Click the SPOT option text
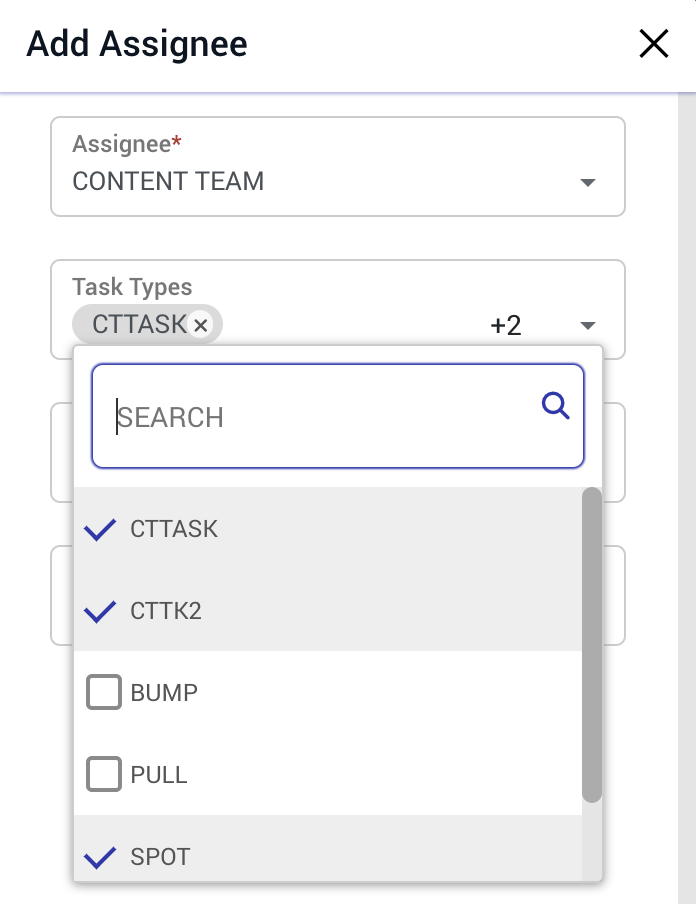The image size is (696, 904). coord(160,857)
